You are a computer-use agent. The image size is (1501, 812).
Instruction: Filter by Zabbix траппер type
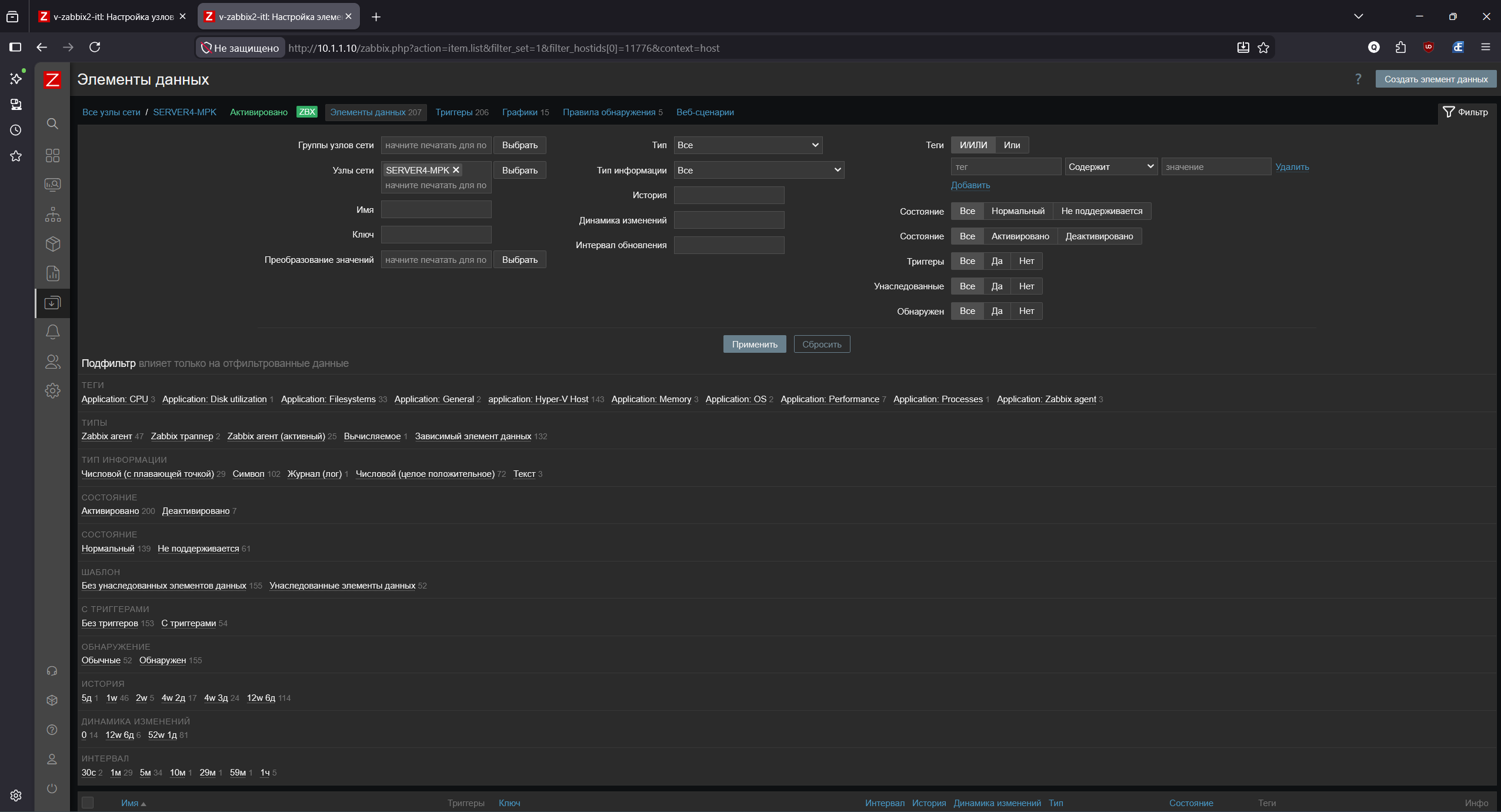tap(182, 436)
